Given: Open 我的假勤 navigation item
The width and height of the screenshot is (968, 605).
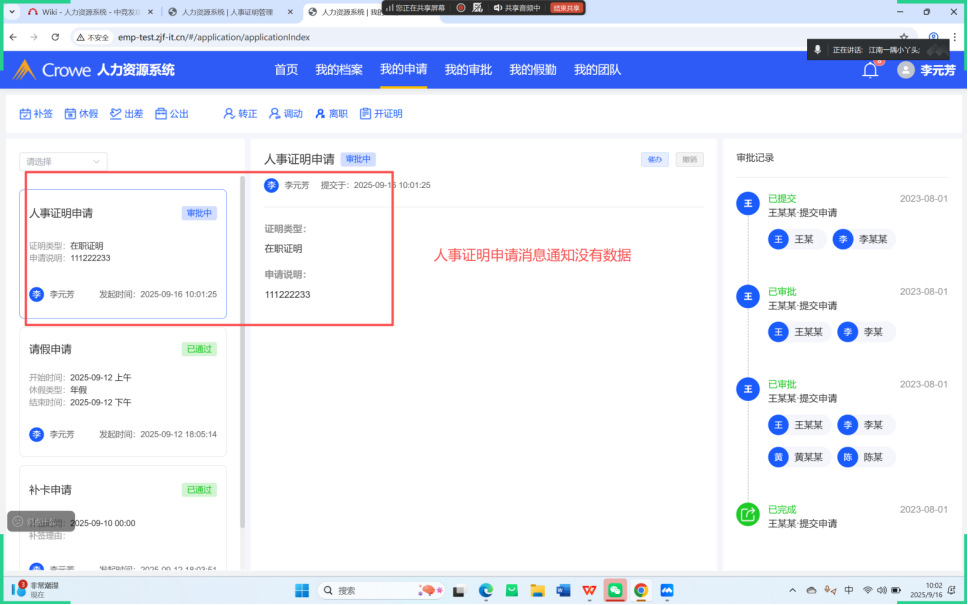Looking at the screenshot, I should tap(533, 70).
